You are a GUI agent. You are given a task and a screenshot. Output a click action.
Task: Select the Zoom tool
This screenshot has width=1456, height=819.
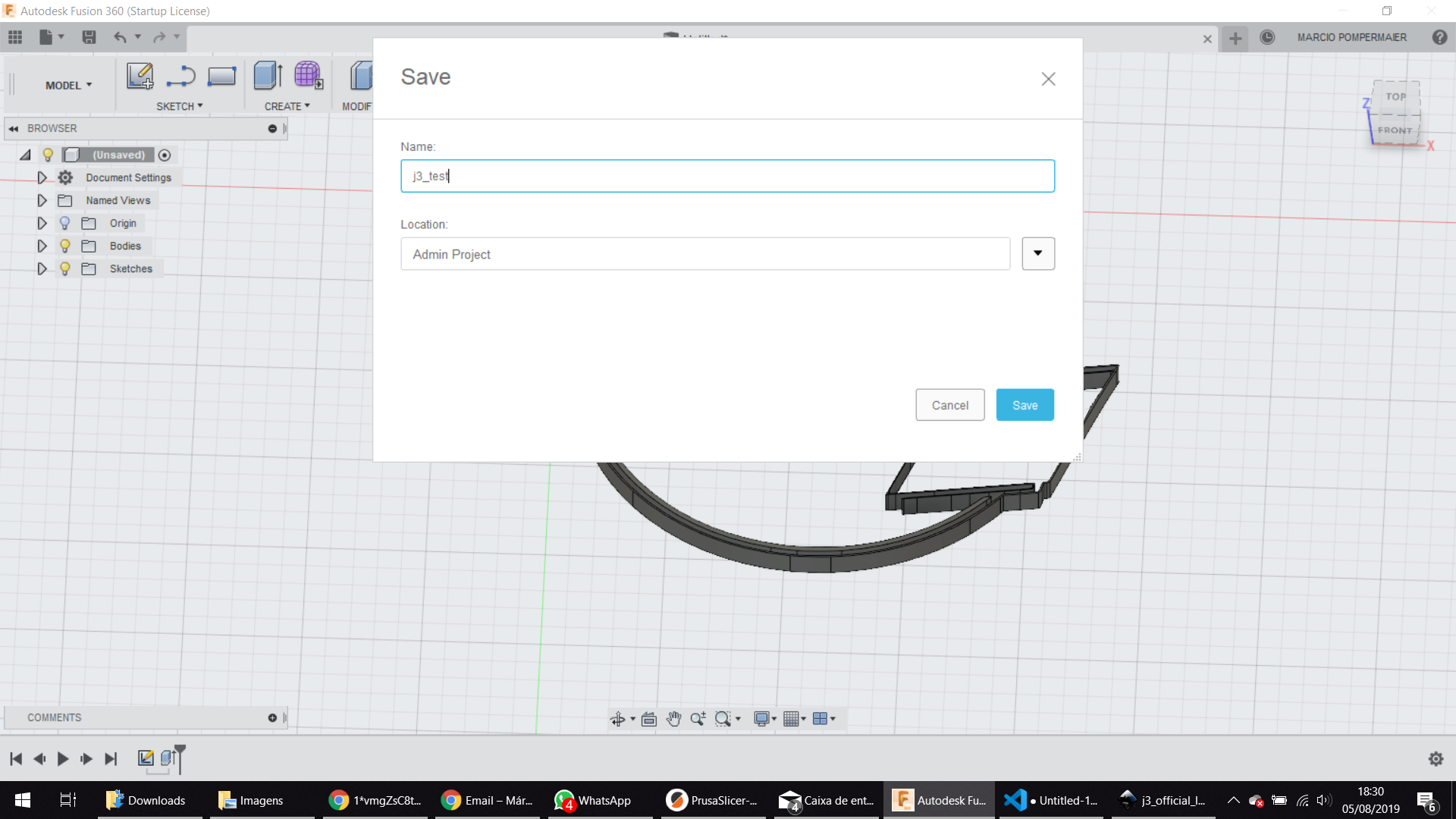[x=698, y=719]
